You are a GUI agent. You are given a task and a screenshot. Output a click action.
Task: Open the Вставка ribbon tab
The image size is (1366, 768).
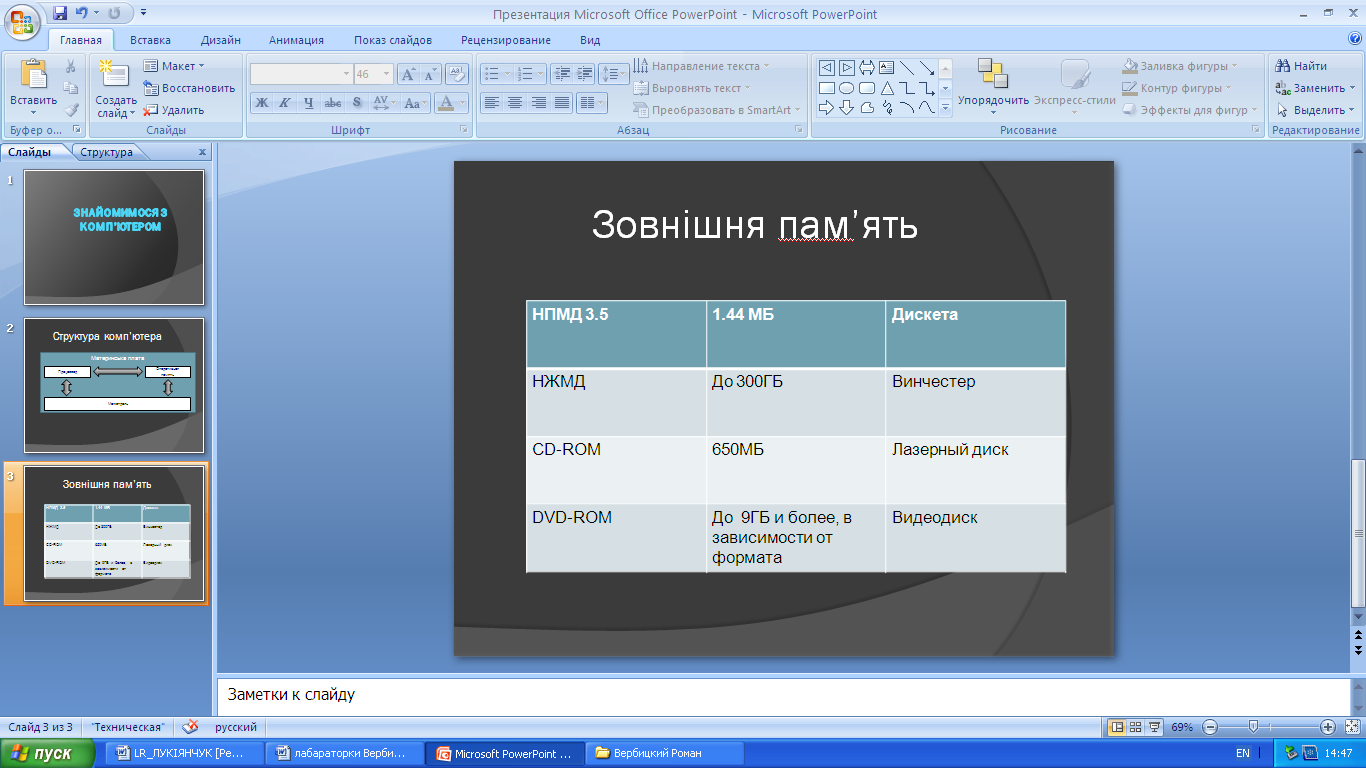coord(150,40)
